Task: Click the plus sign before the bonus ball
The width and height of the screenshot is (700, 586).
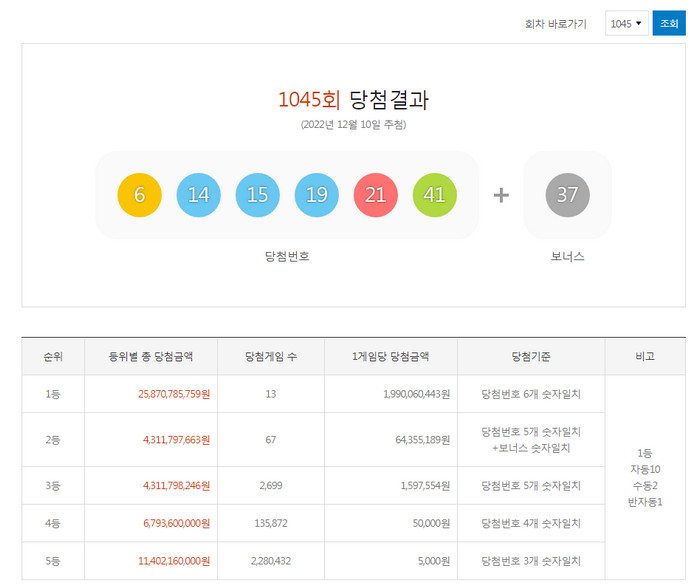Action: pyautogui.click(x=501, y=195)
